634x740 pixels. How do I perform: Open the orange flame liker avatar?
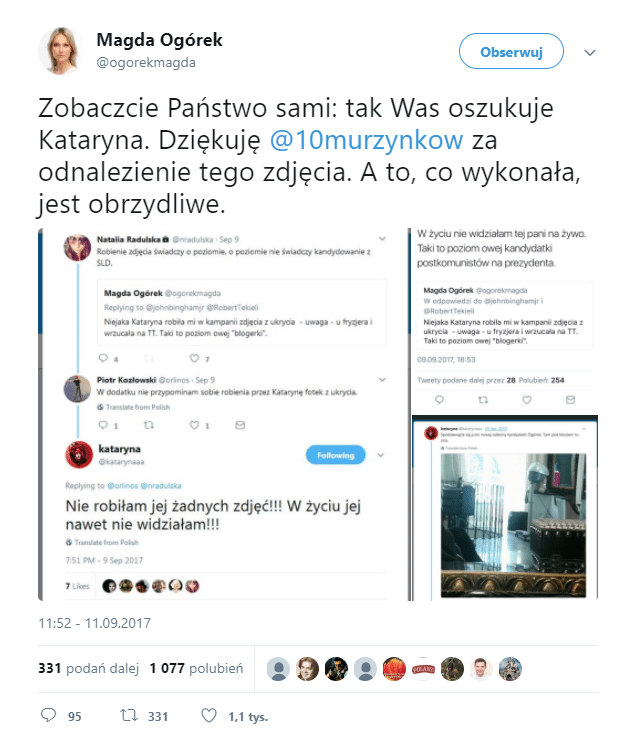click(x=394, y=669)
